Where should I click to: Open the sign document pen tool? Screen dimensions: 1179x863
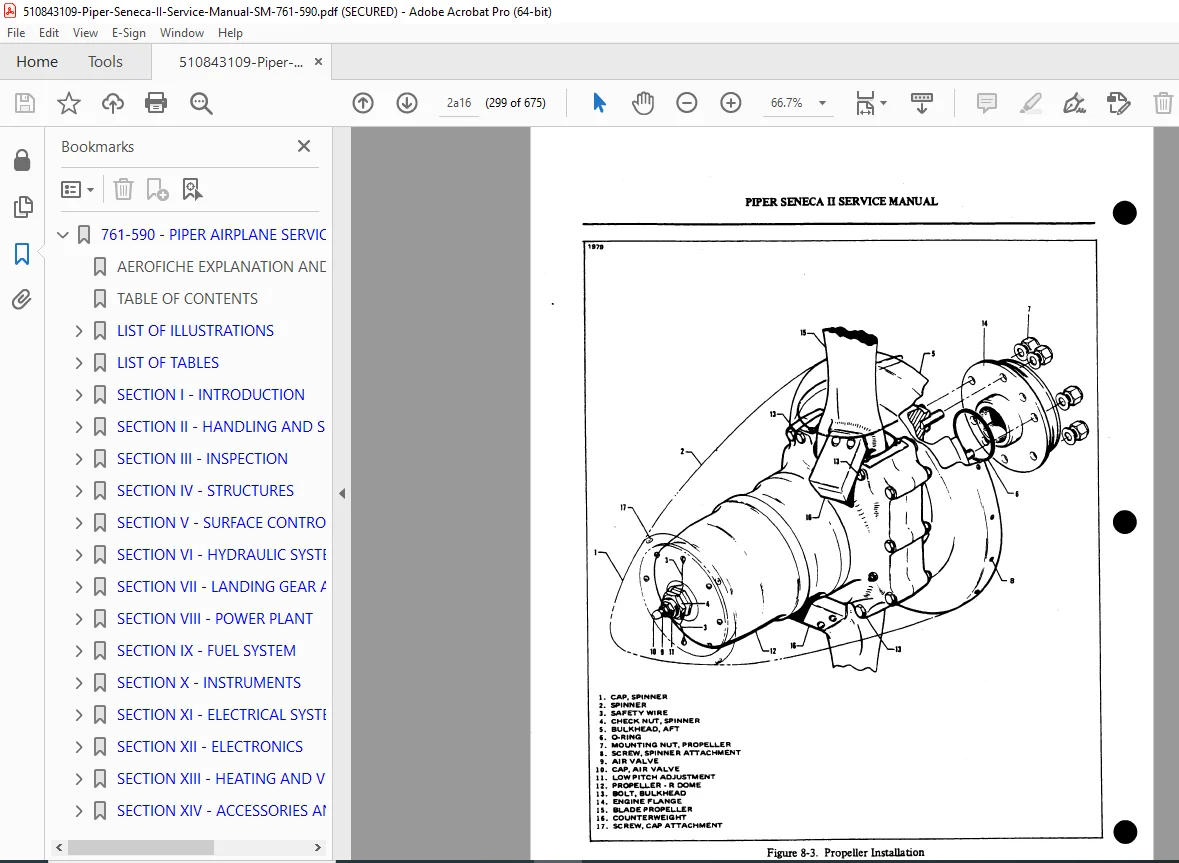1074,103
